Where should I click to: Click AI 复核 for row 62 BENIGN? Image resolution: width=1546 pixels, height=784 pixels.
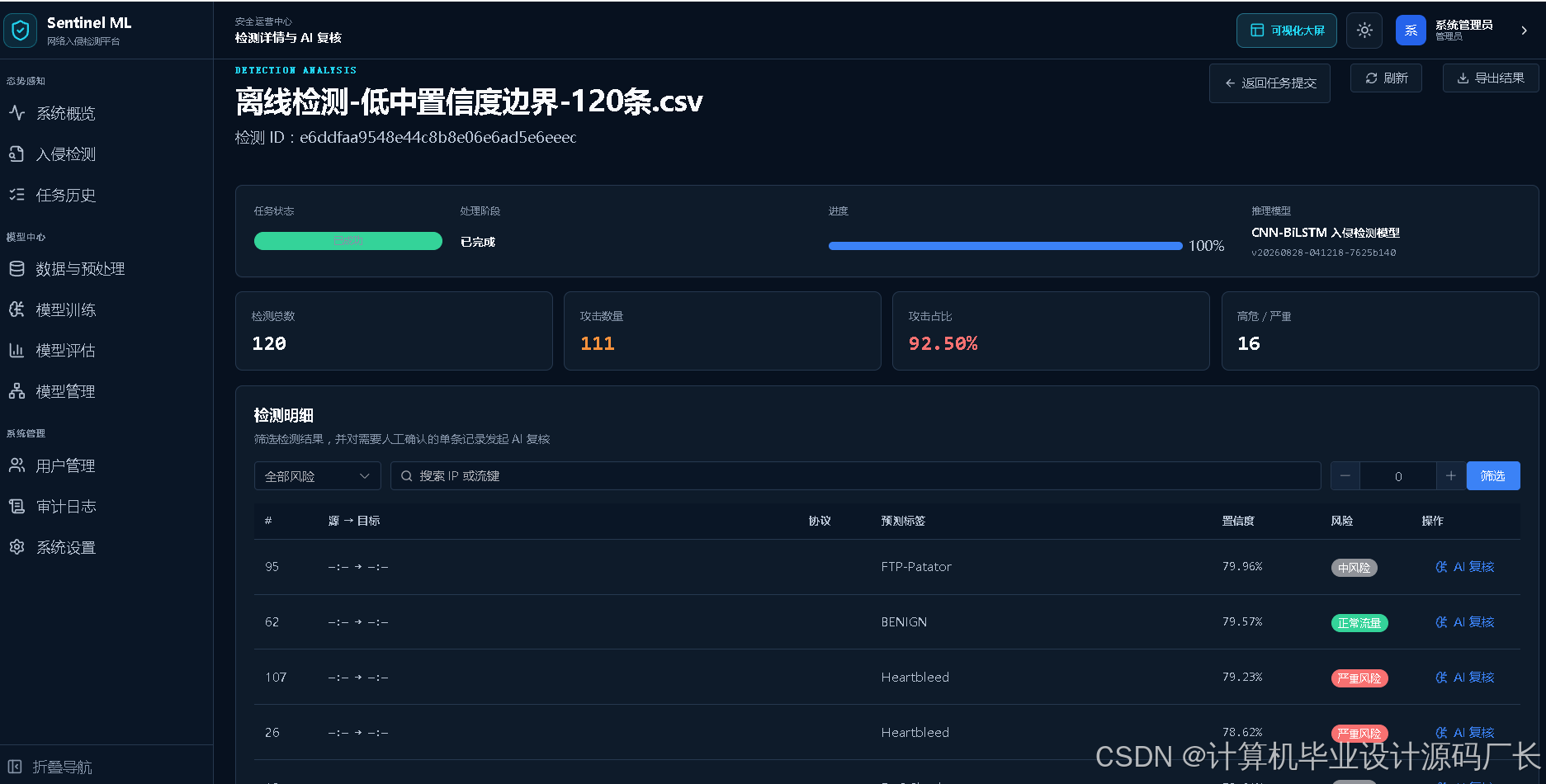(x=1465, y=622)
